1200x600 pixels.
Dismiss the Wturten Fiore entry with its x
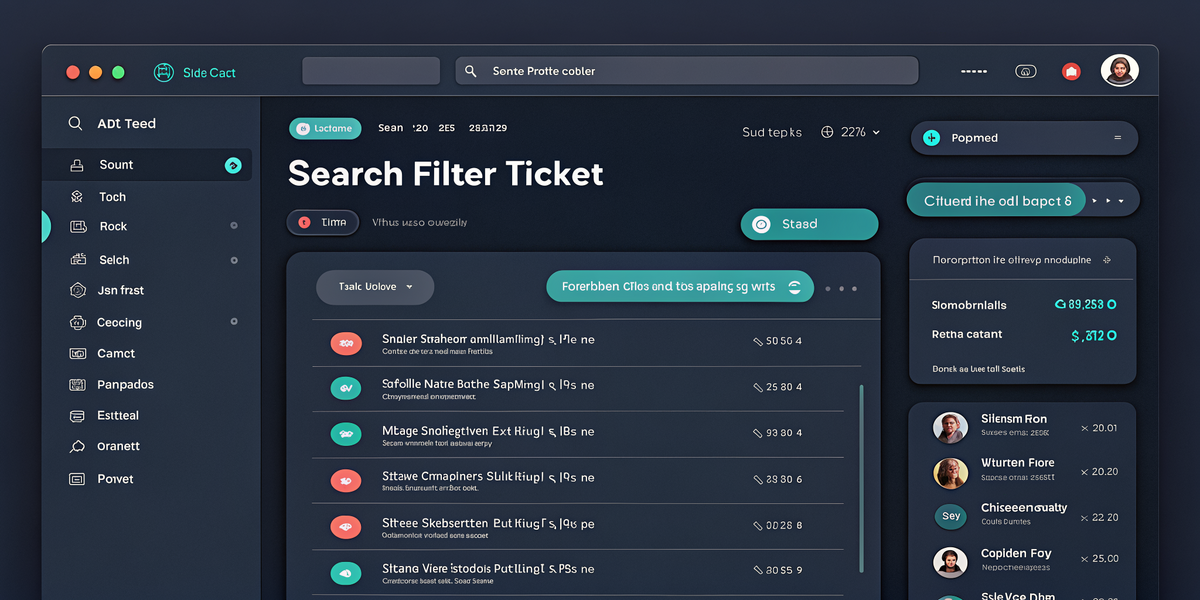[x=1085, y=472]
